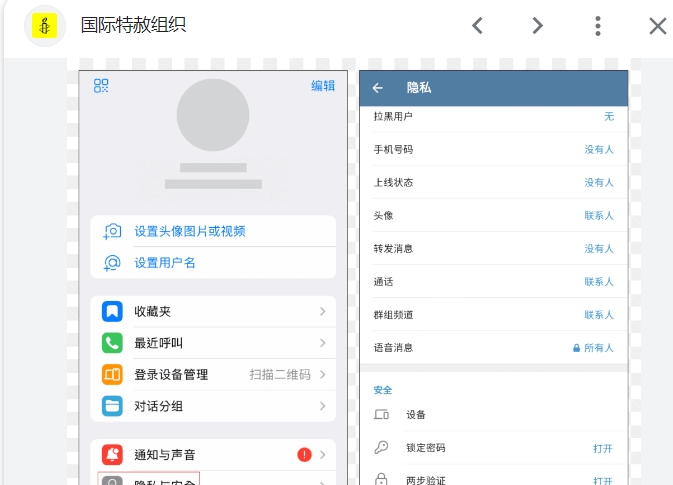Screen dimensions: 673x485
Task: Open 通知与声音 notifications settings
Action: (213, 455)
